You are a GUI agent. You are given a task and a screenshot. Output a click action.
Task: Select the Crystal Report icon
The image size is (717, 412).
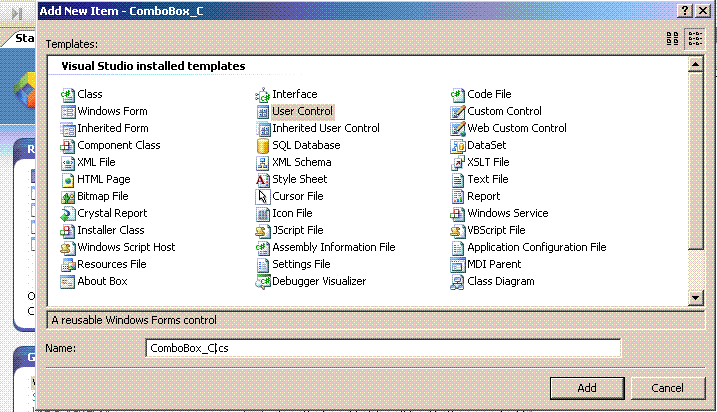(68, 214)
